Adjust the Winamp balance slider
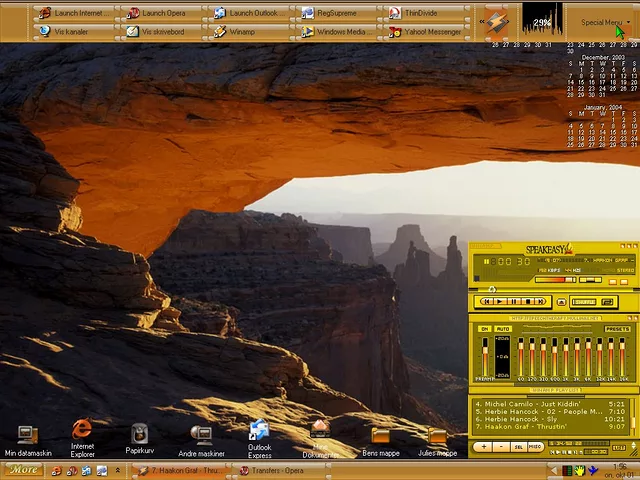The image size is (640, 480). point(590,280)
